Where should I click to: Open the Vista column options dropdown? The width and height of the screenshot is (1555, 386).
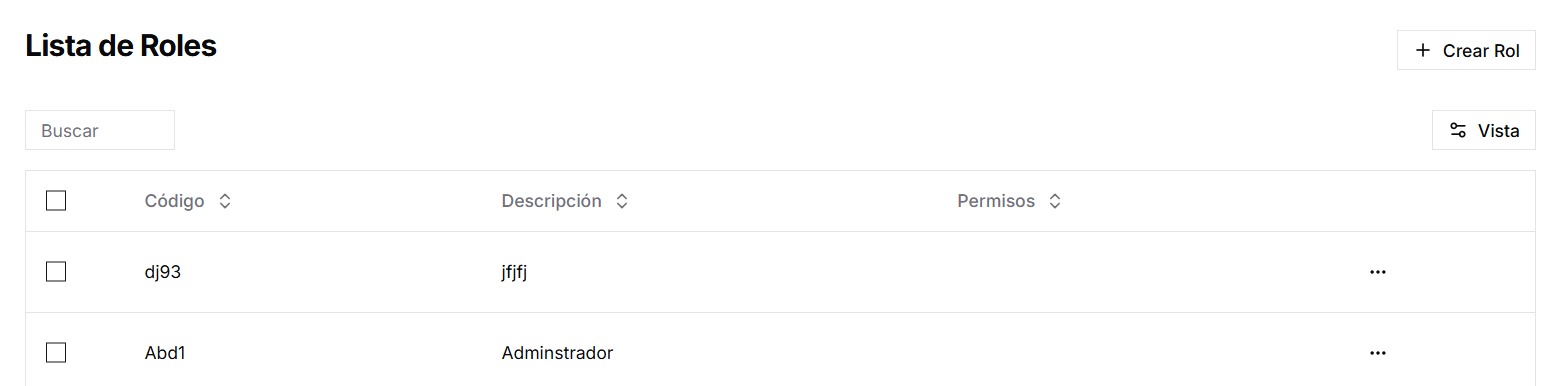[x=1484, y=130]
